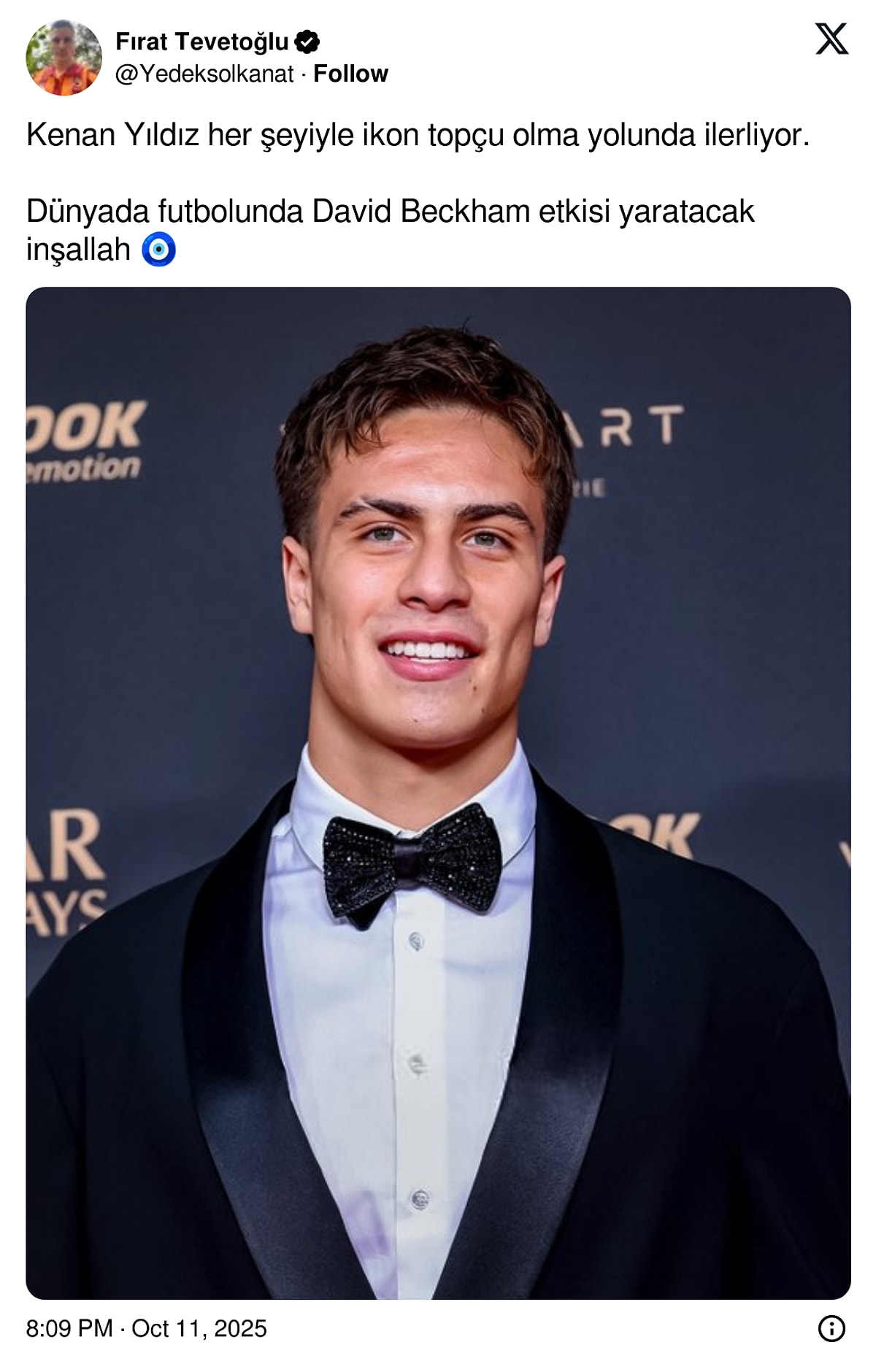Click the word inşallah in the tweet
The image size is (876, 1372).
(x=78, y=250)
